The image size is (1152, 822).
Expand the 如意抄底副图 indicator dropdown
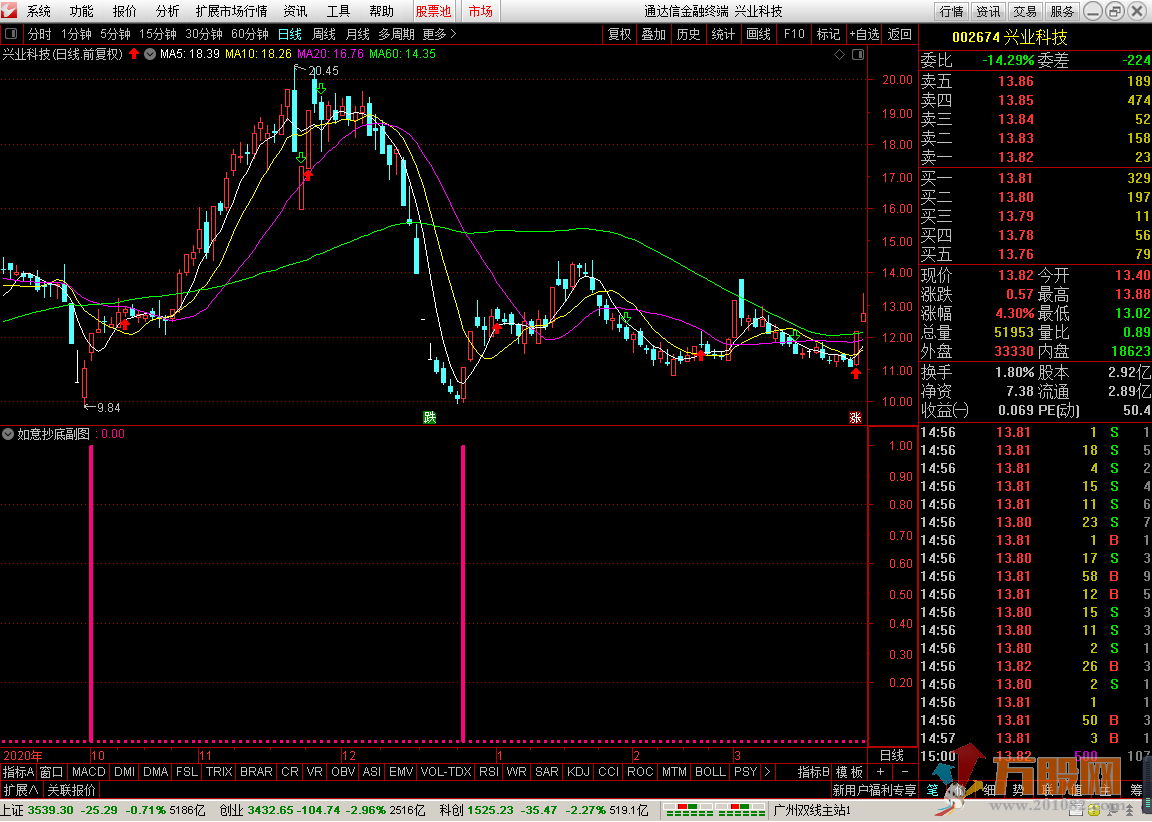point(8,434)
